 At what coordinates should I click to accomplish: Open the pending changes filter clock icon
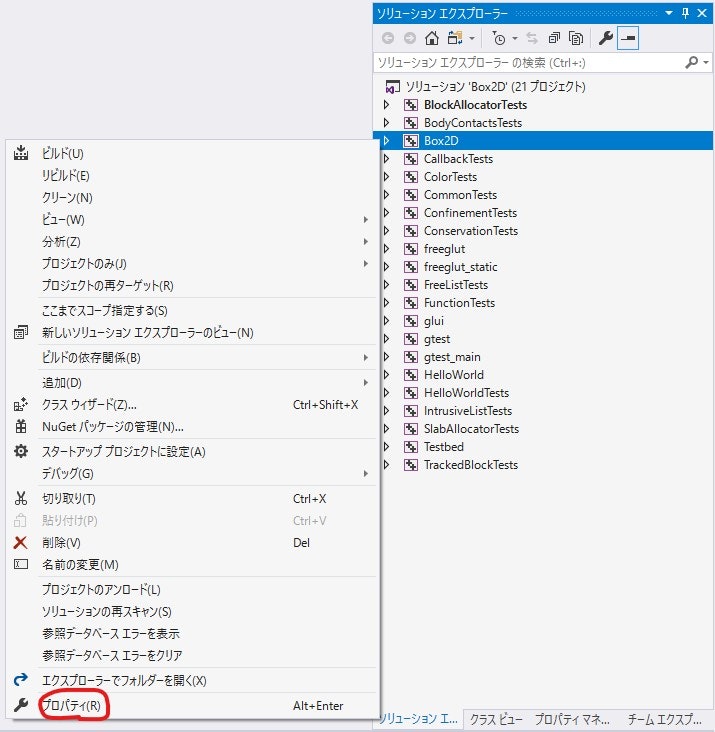pyautogui.click(x=498, y=38)
